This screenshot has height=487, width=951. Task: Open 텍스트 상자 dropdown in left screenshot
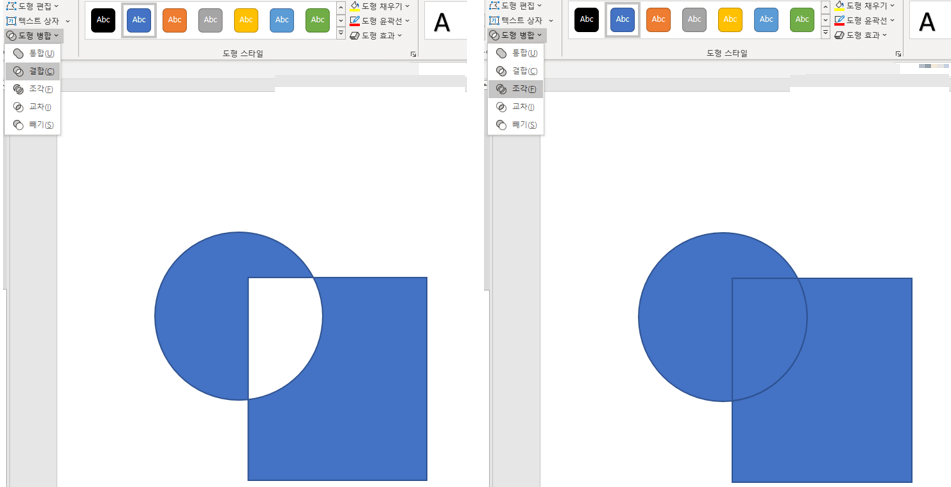[x=38, y=21]
